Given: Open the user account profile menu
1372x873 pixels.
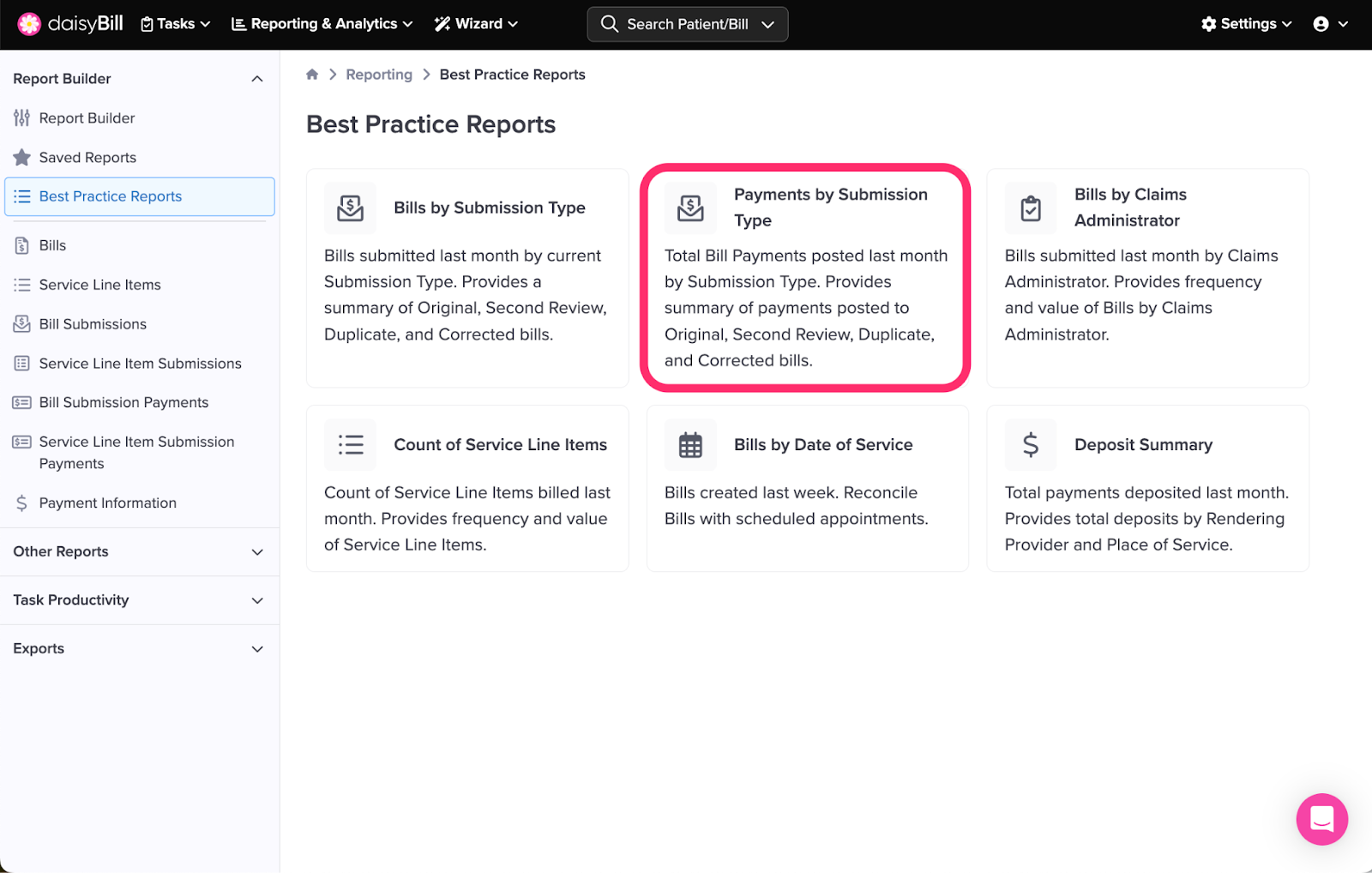Looking at the screenshot, I should (1330, 24).
